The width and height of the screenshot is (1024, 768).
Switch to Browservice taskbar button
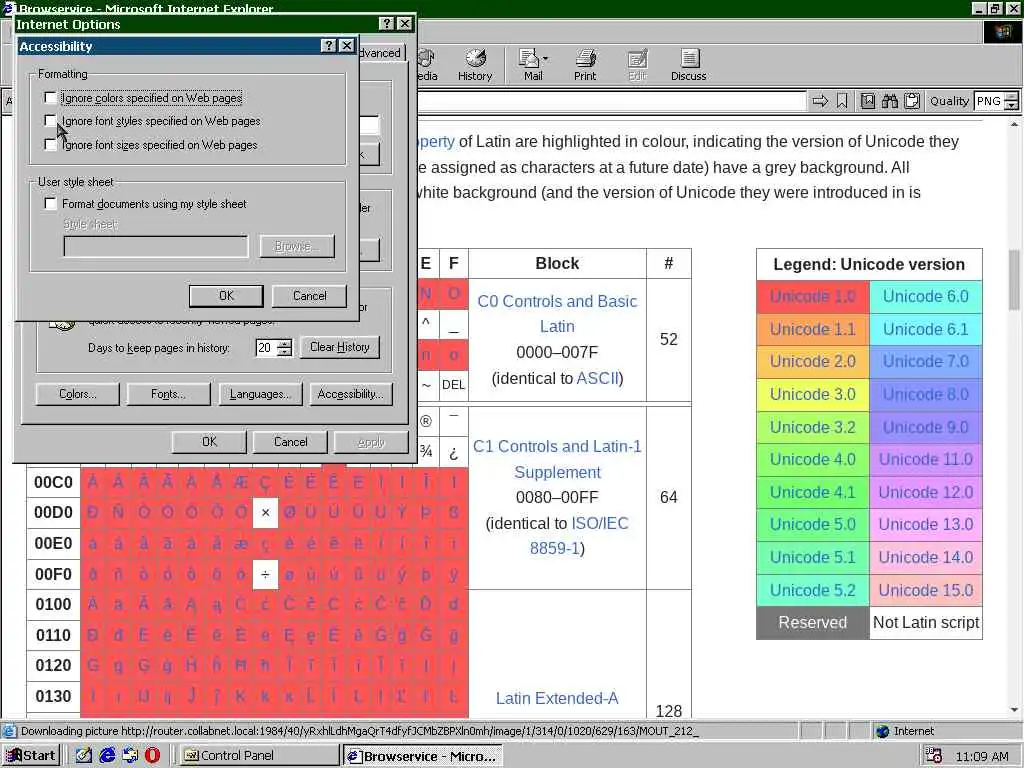(423, 756)
